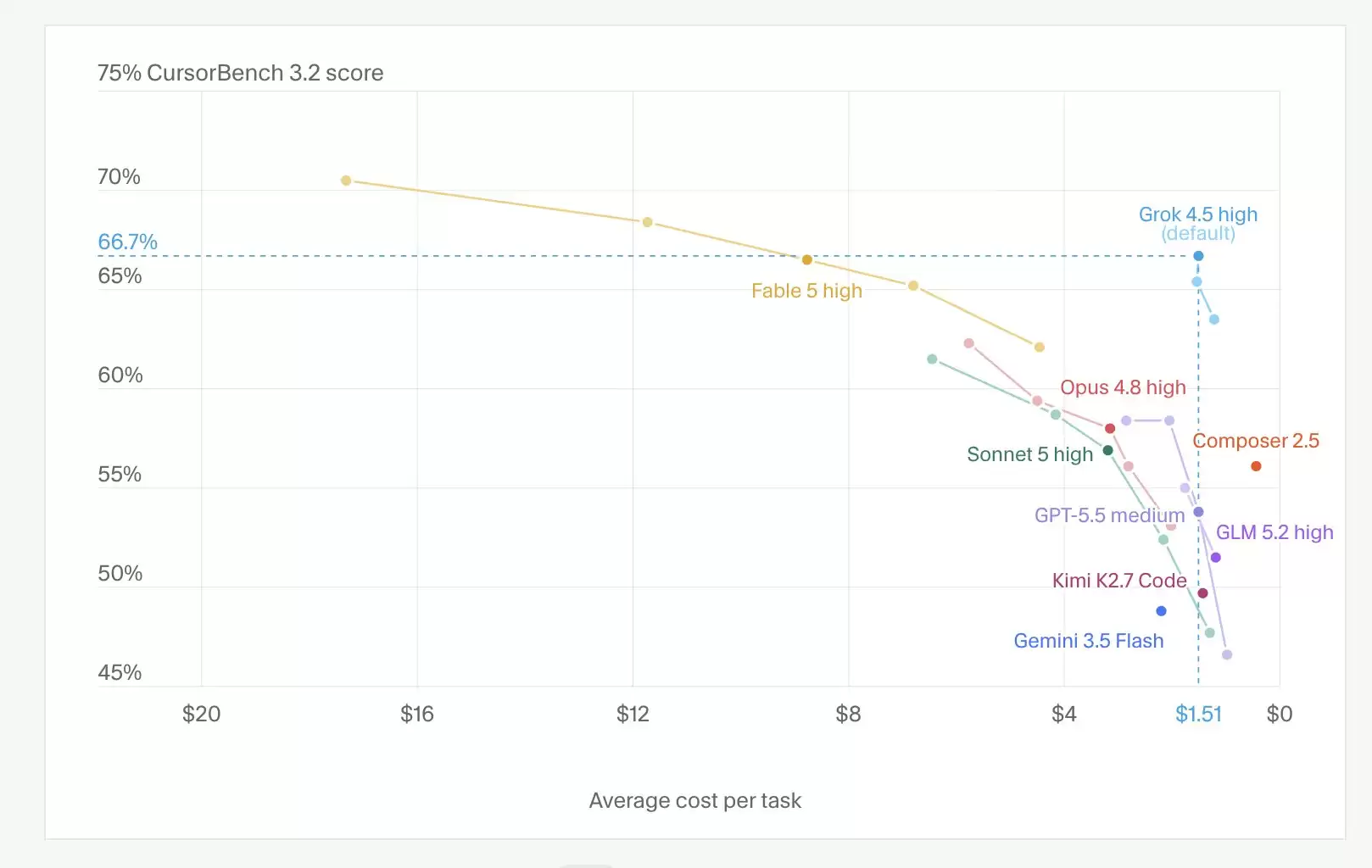Click the Average cost per task axis title
Viewport: 1372px width, 868px height.
(695, 800)
